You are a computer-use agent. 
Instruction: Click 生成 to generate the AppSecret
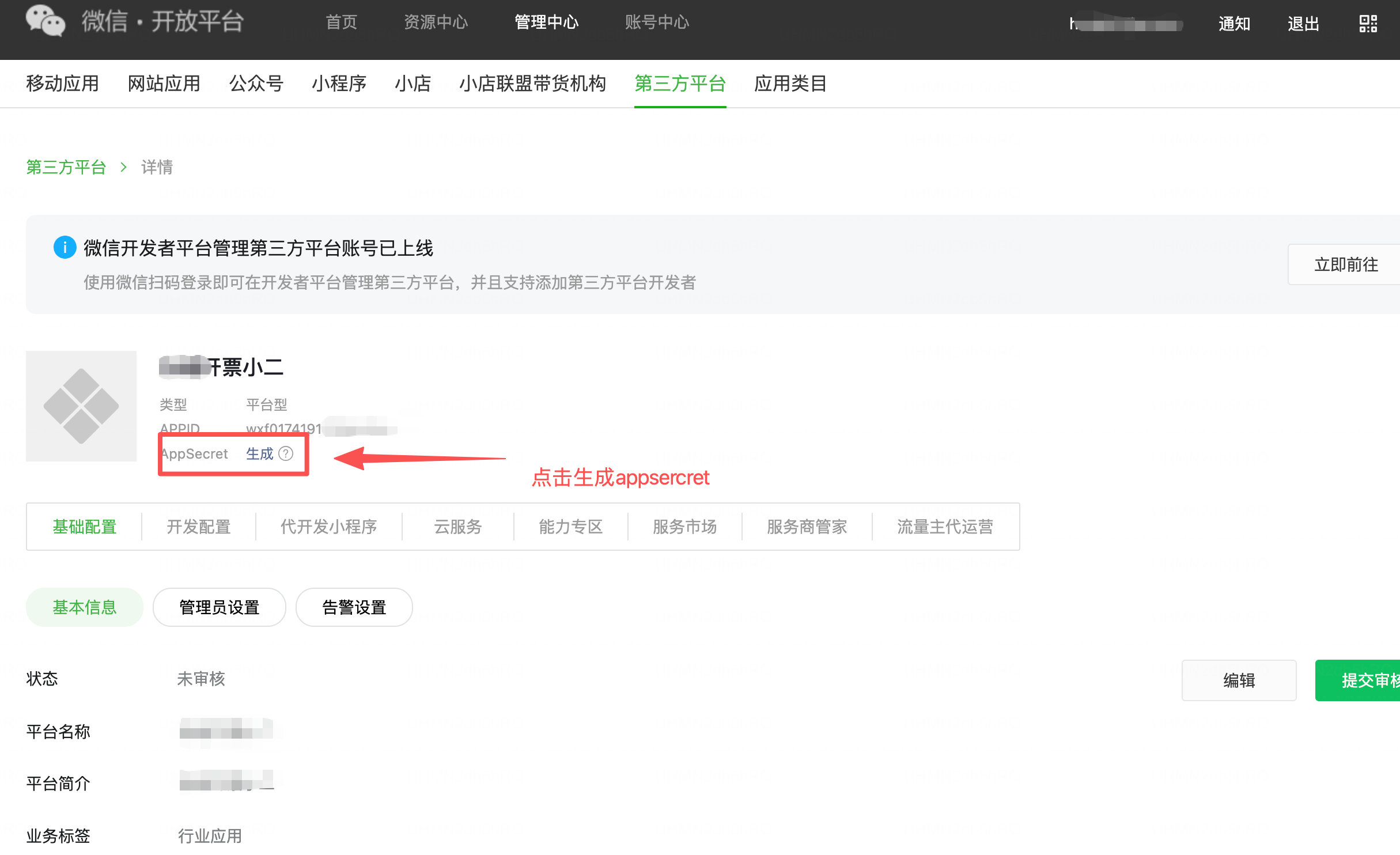259,454
